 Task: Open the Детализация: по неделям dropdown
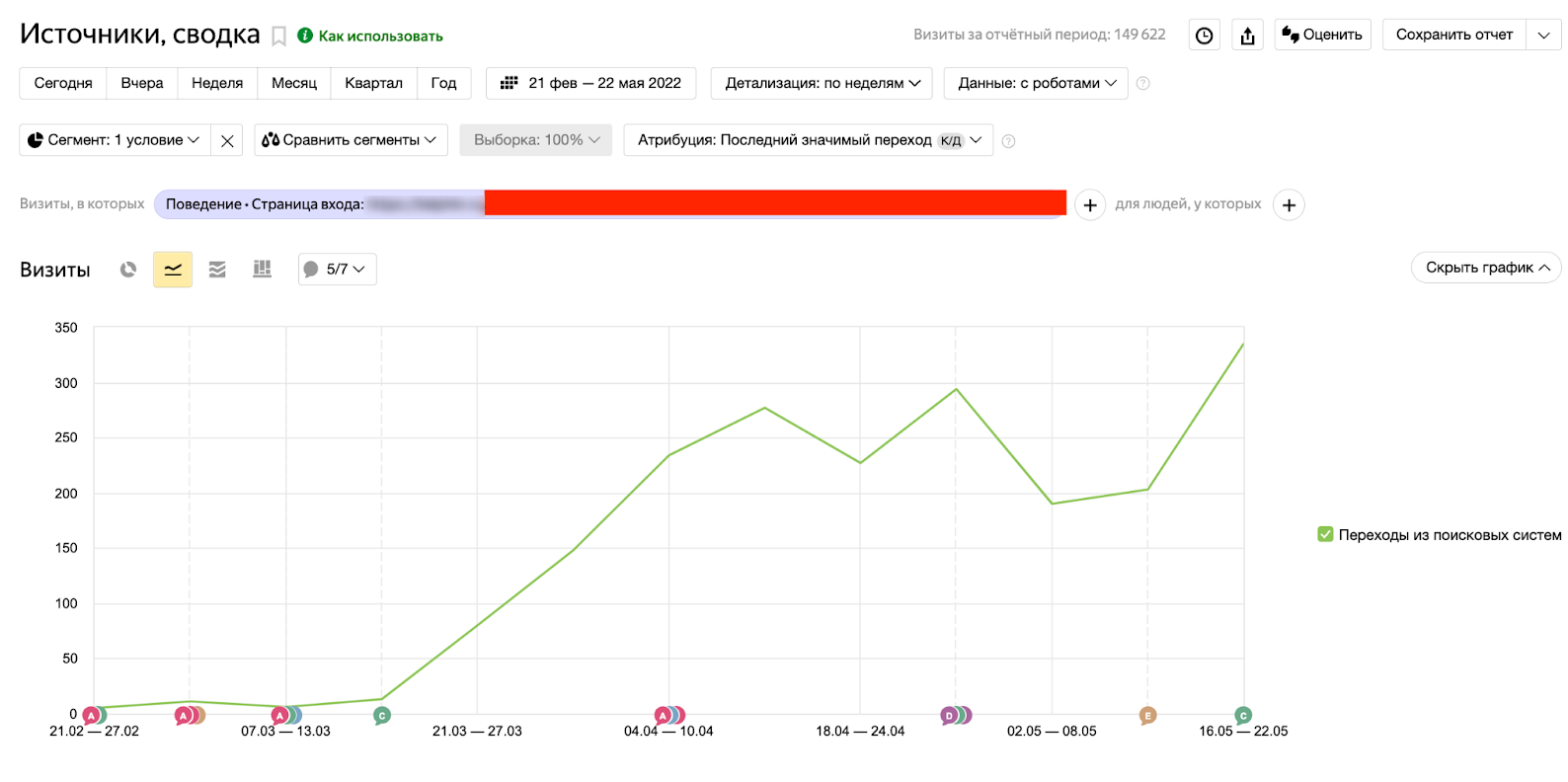[x=822, y=84]
